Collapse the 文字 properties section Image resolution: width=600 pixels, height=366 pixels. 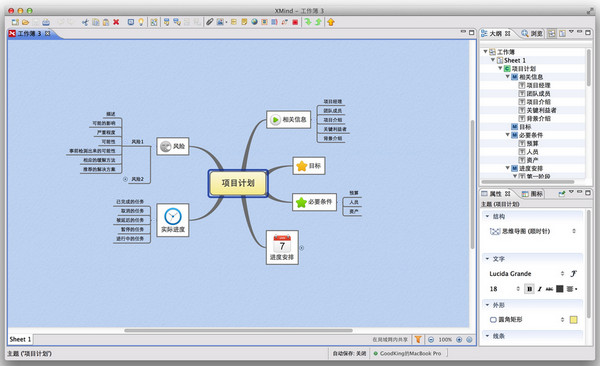tap(488, 259)
